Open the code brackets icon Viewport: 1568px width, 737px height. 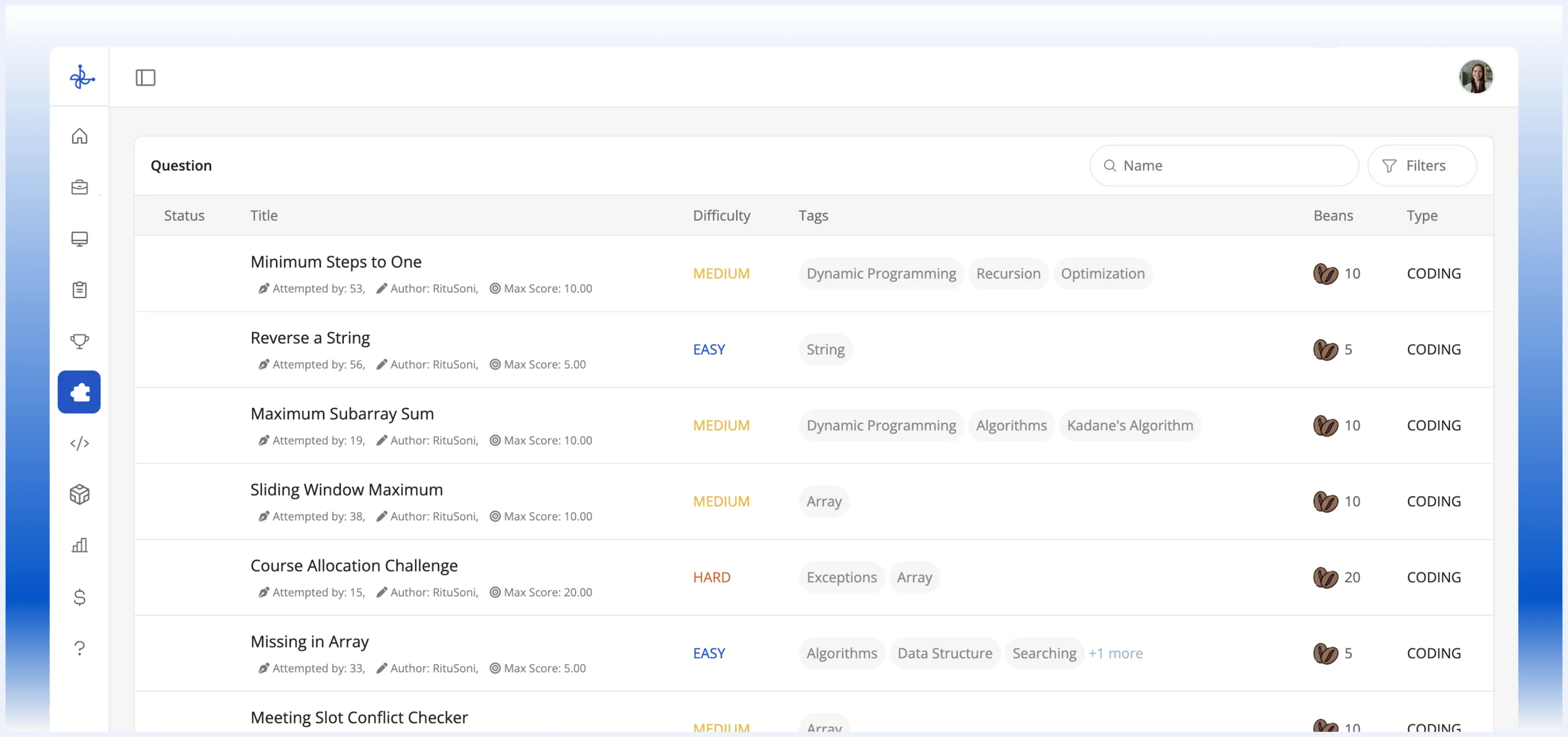point(80,444)
